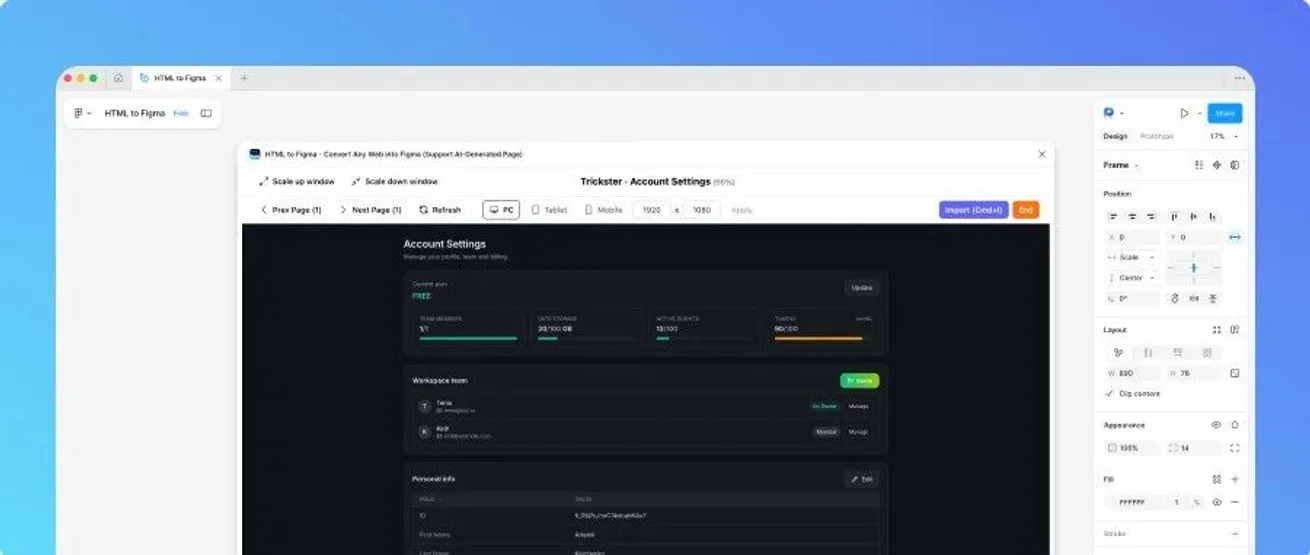Align bottom icon in Position section
This screenshot has width=1310, height=555.
tap(1212, 216)
